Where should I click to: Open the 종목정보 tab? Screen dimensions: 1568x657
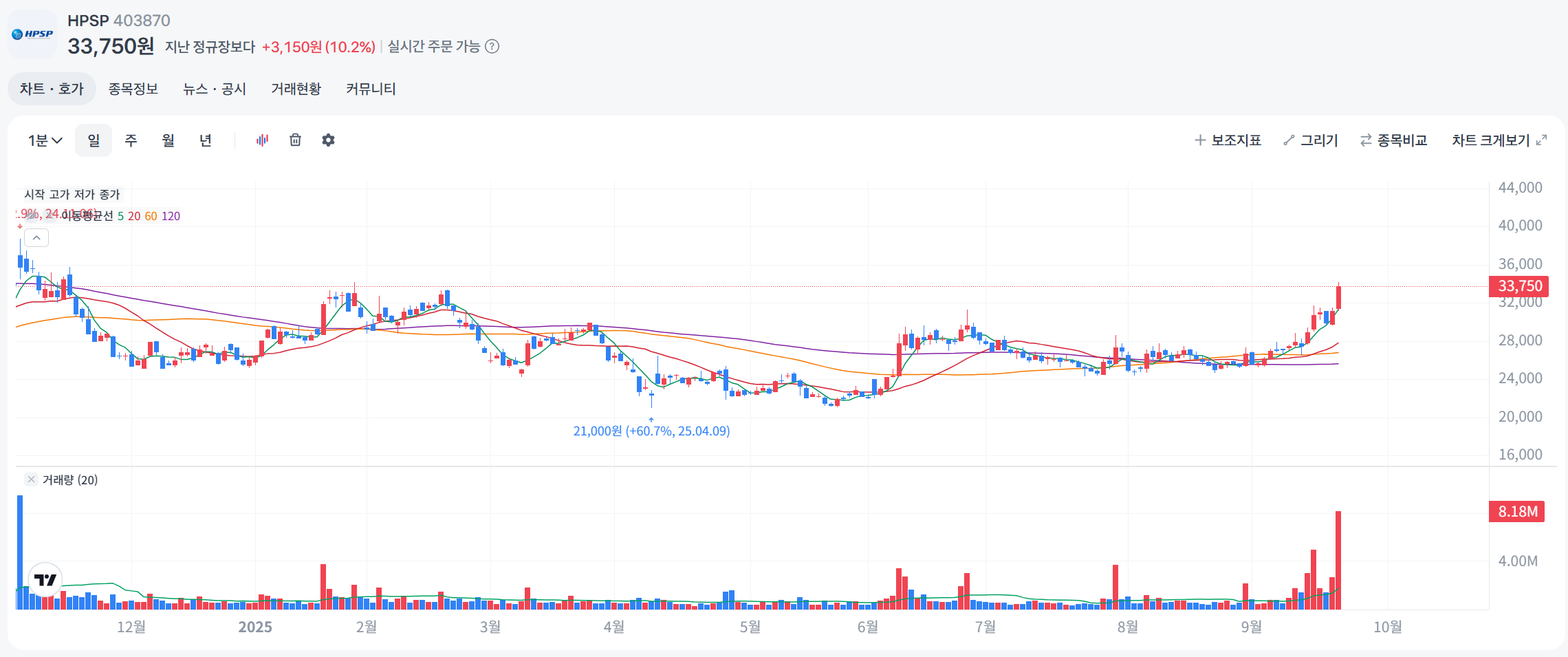click(133, 89)
